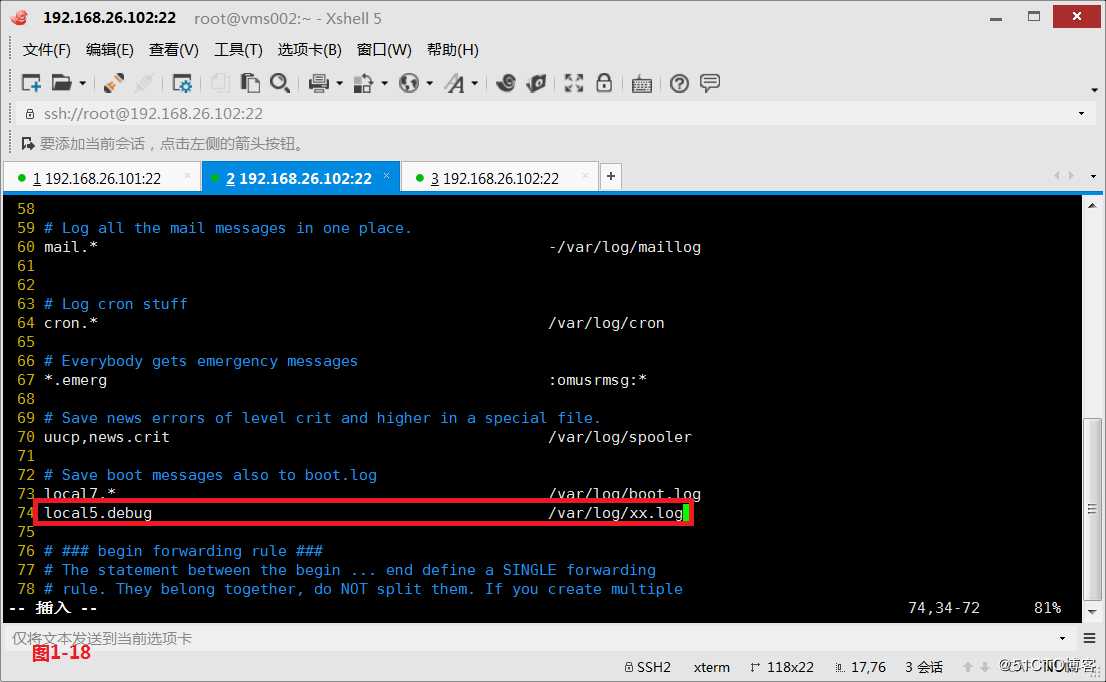The image size is (1106, 682).
Task: Click the terminal vertical scrollbar thumb
Action: [x=1092, y=509]
